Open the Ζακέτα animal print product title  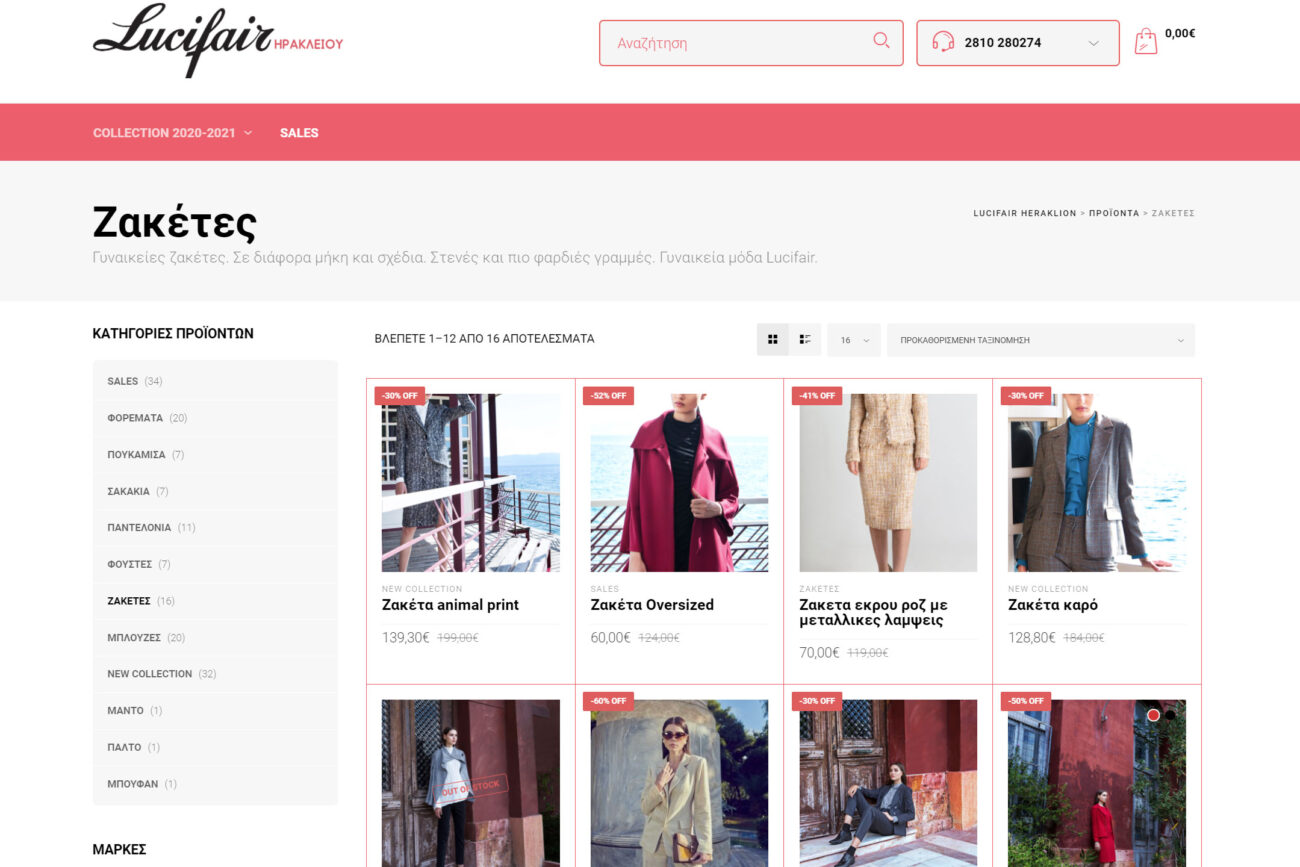click(450, 605)
